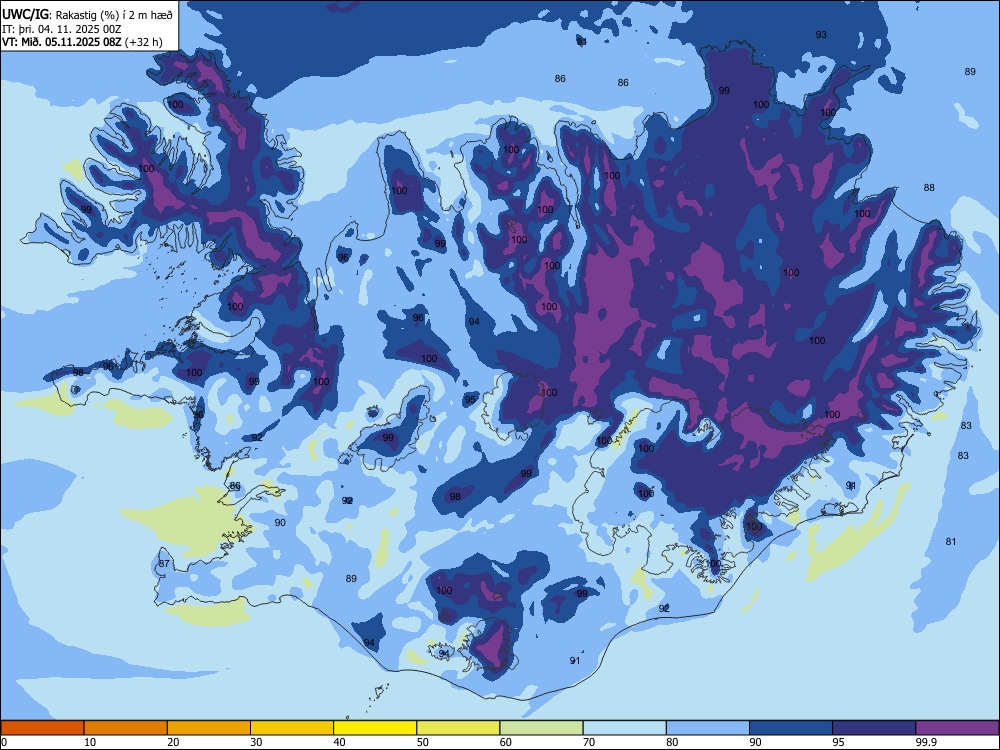Select the yellow-green 50–60 legend swatch
Screen dimensions: 1000x750
(x=458, y=728)
